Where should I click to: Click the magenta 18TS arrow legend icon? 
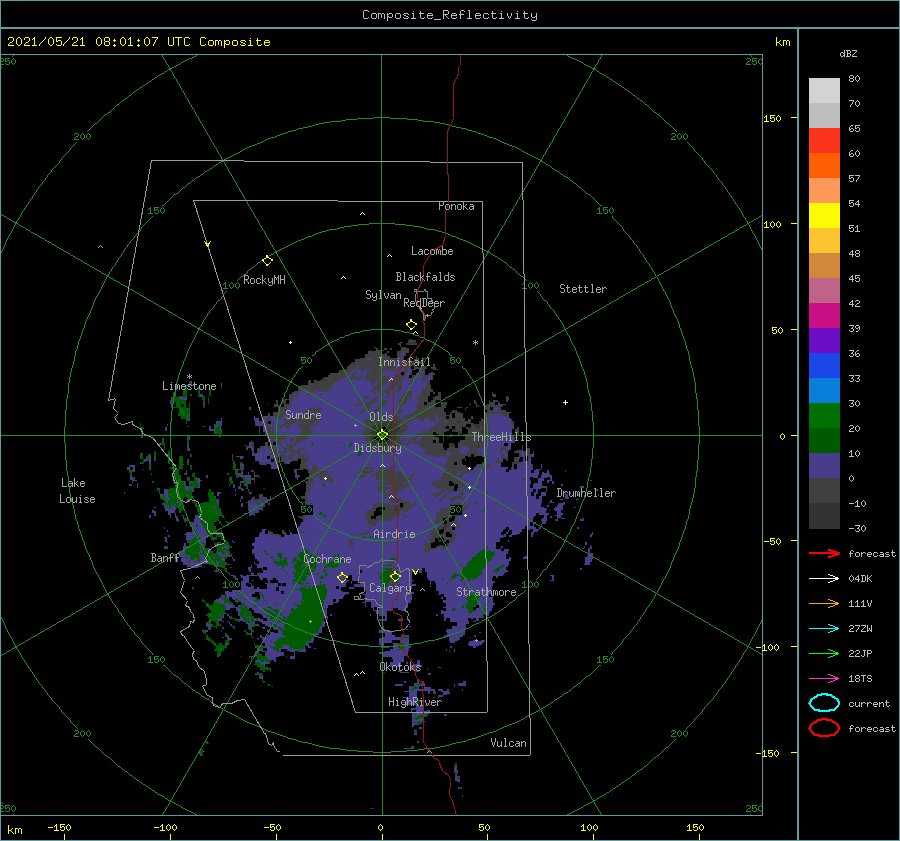[x=824, y=679]
